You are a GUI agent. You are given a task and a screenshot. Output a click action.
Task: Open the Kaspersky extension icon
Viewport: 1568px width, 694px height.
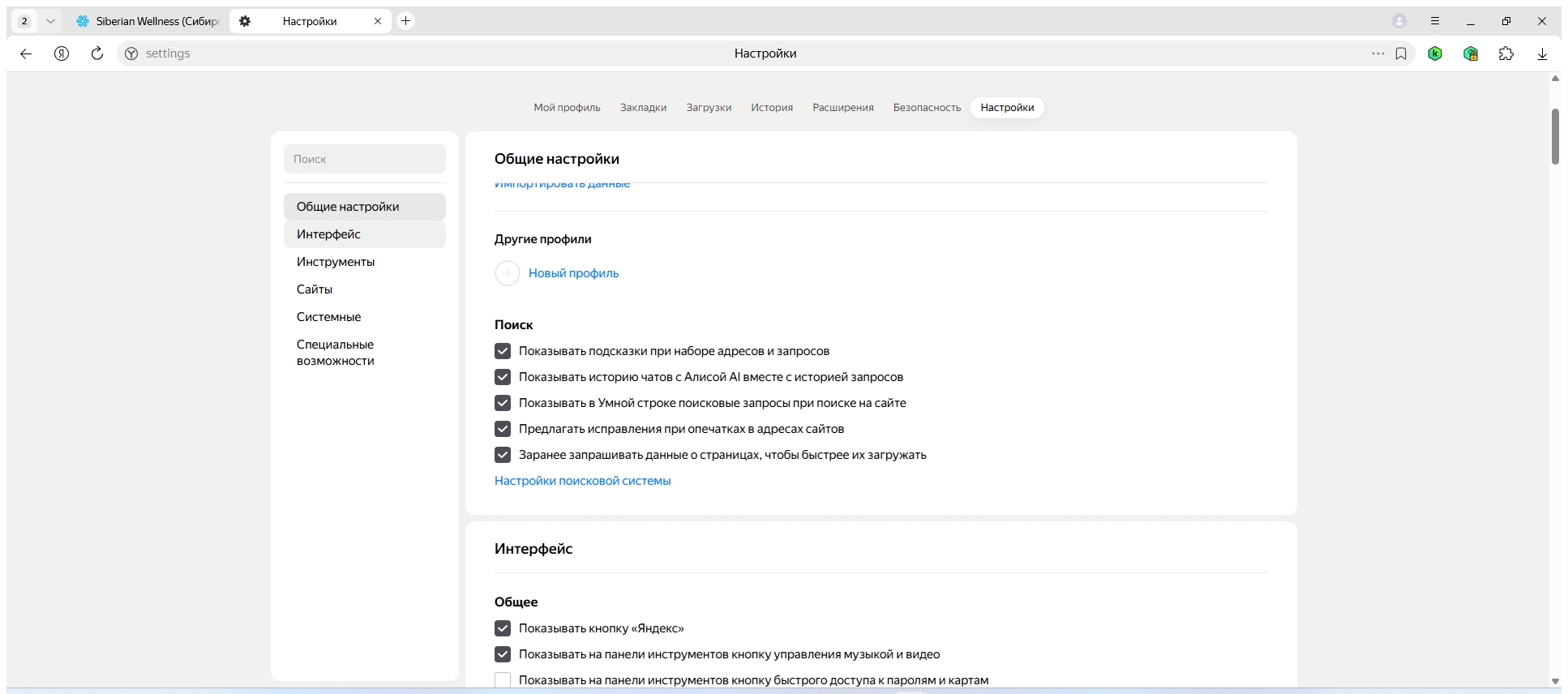[x=1435, y=54]
